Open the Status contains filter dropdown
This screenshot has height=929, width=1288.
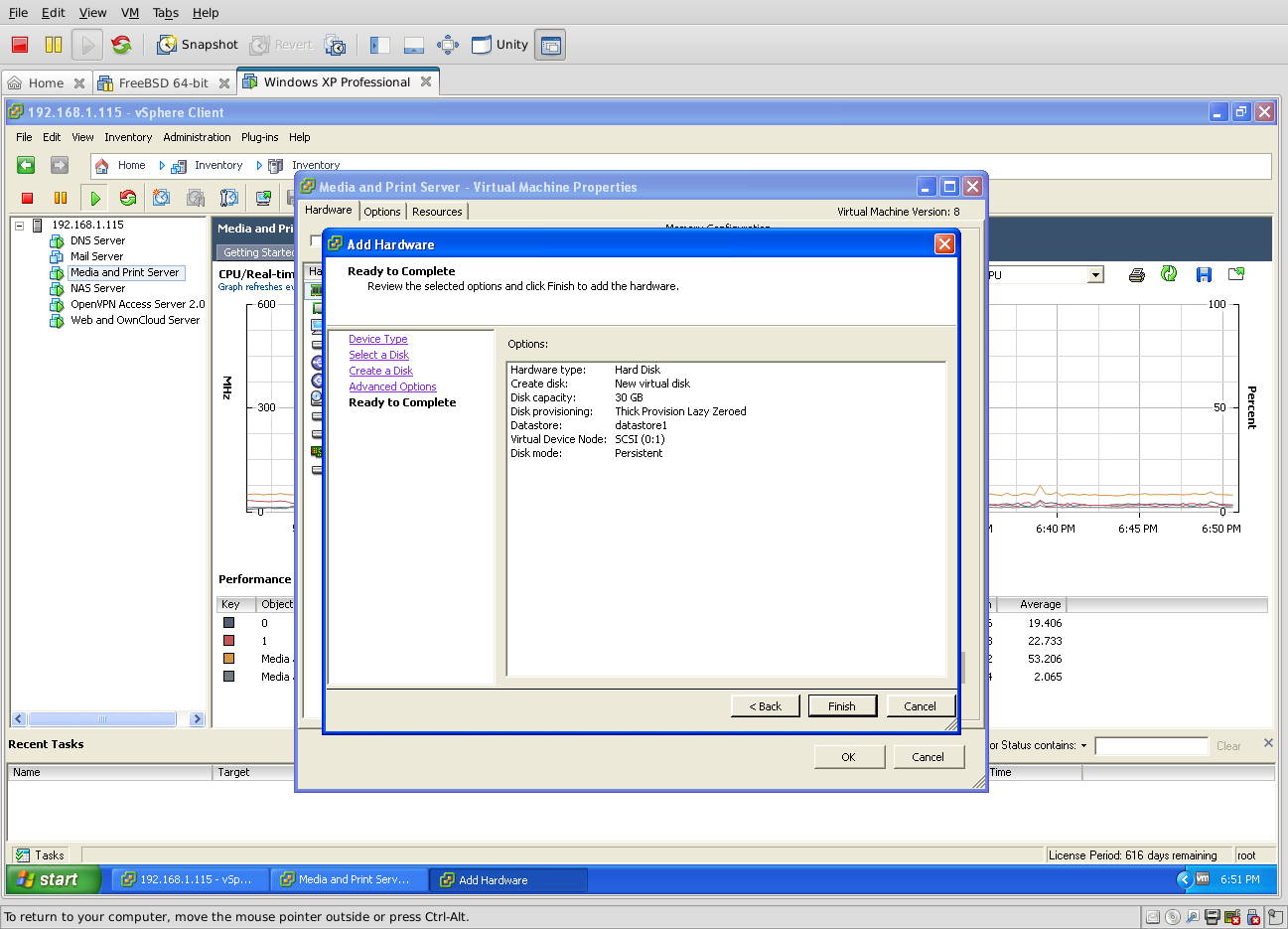click(x=1083, y=745)
